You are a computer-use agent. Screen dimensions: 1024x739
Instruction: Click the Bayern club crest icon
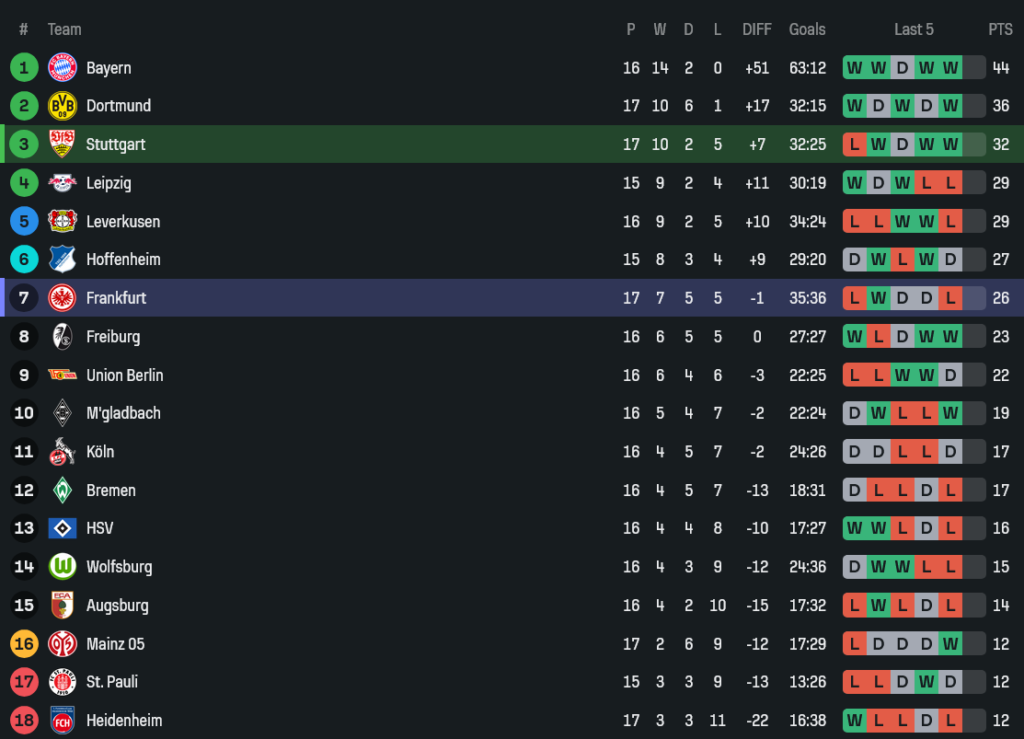[62, 68]
